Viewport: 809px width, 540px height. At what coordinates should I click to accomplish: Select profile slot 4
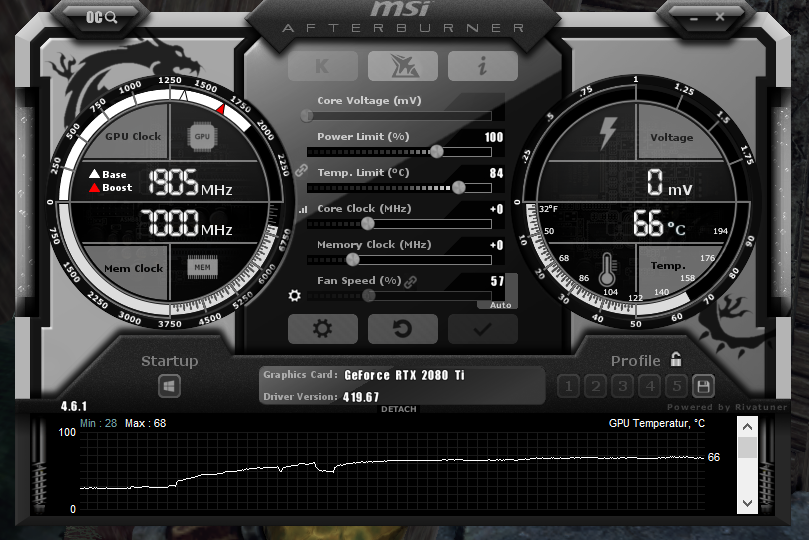(x=650, y=386)
